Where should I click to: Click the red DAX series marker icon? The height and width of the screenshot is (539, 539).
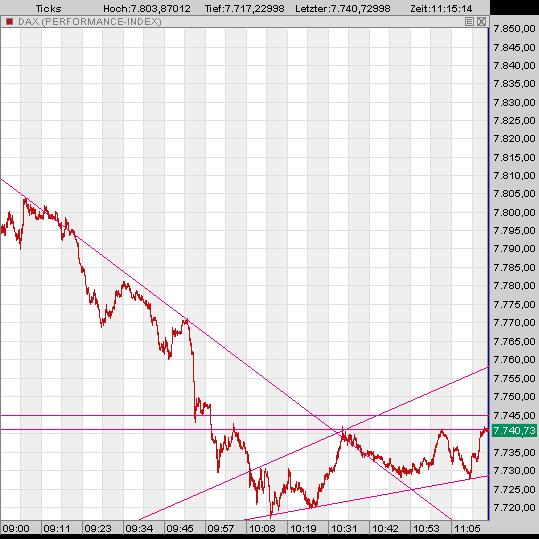[9, 22]
